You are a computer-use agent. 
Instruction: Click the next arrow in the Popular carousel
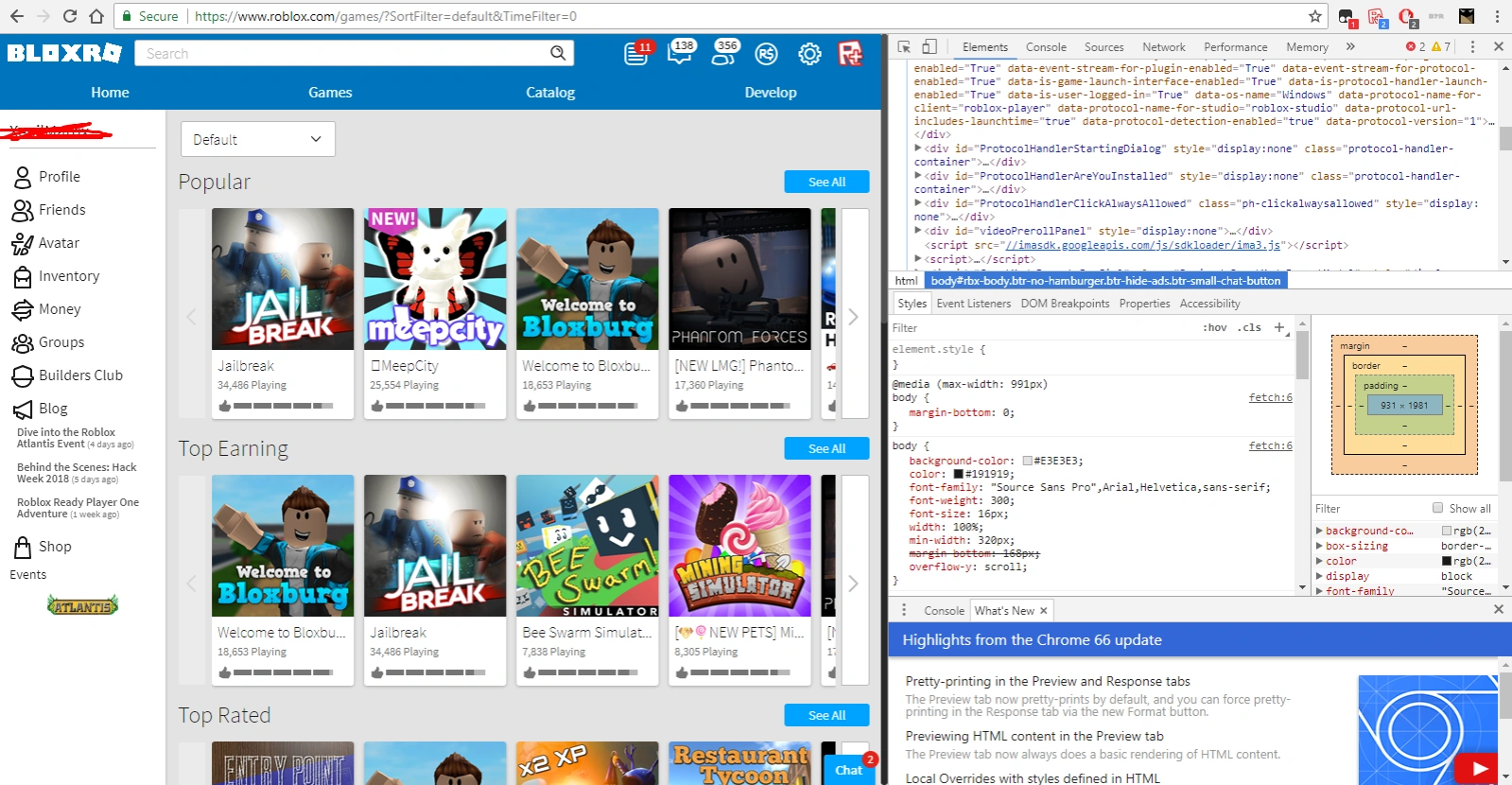(x=853, y=317)
